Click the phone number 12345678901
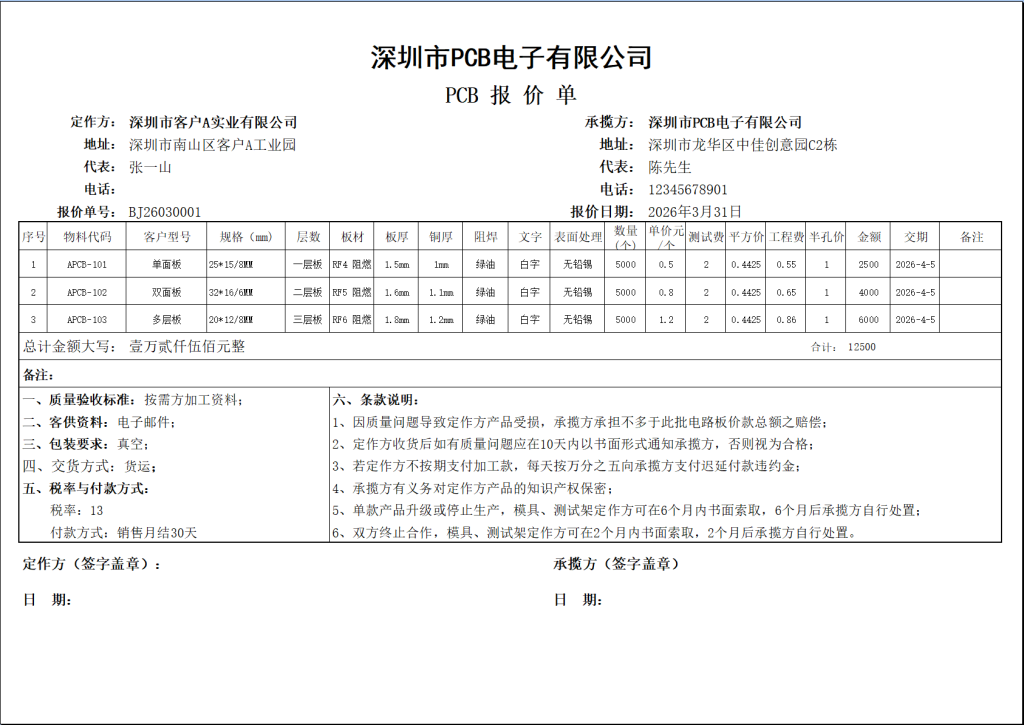Image resolution: width=1024 pixels, height=725 pixels. tap(688, 190)
